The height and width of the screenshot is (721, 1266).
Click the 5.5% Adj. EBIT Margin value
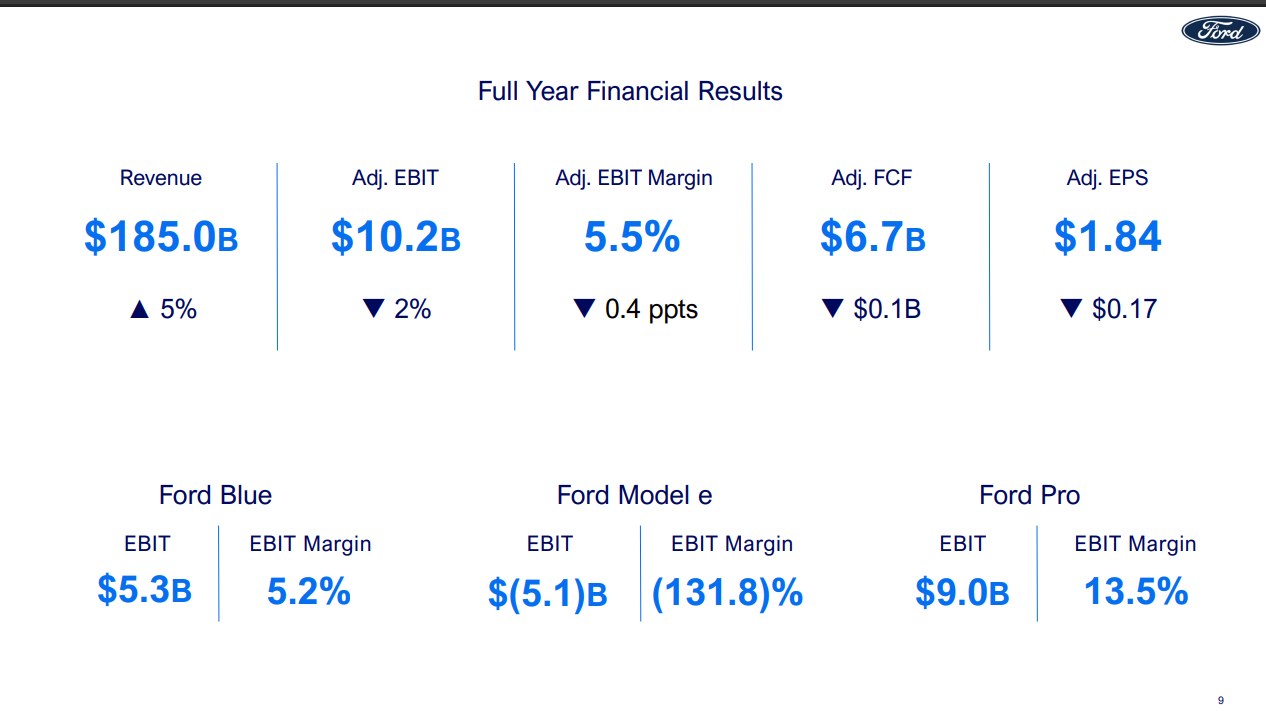[632, 237]
